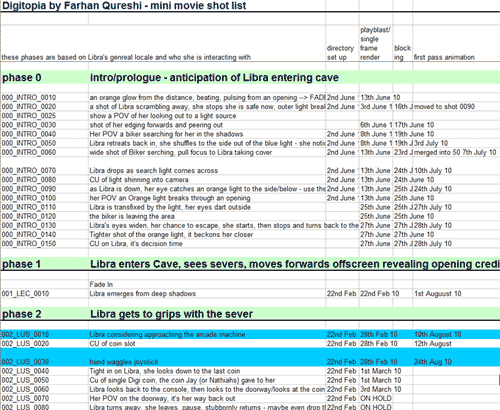Click the 'Fade In' cell

pyautogui.click(x=101, y=284)
